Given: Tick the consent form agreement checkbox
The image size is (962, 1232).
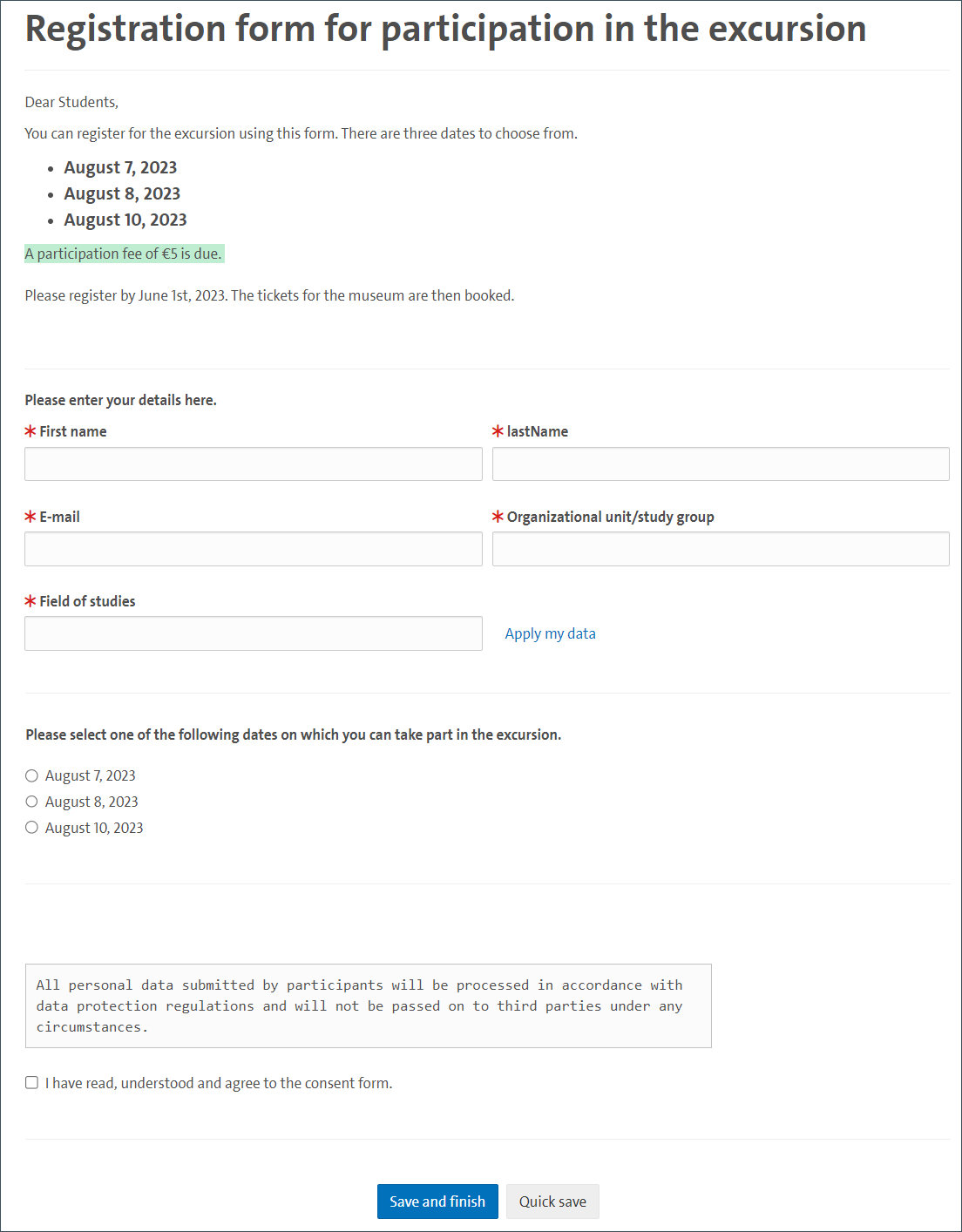Looking at the screenshot, I should pos(32,1083).
